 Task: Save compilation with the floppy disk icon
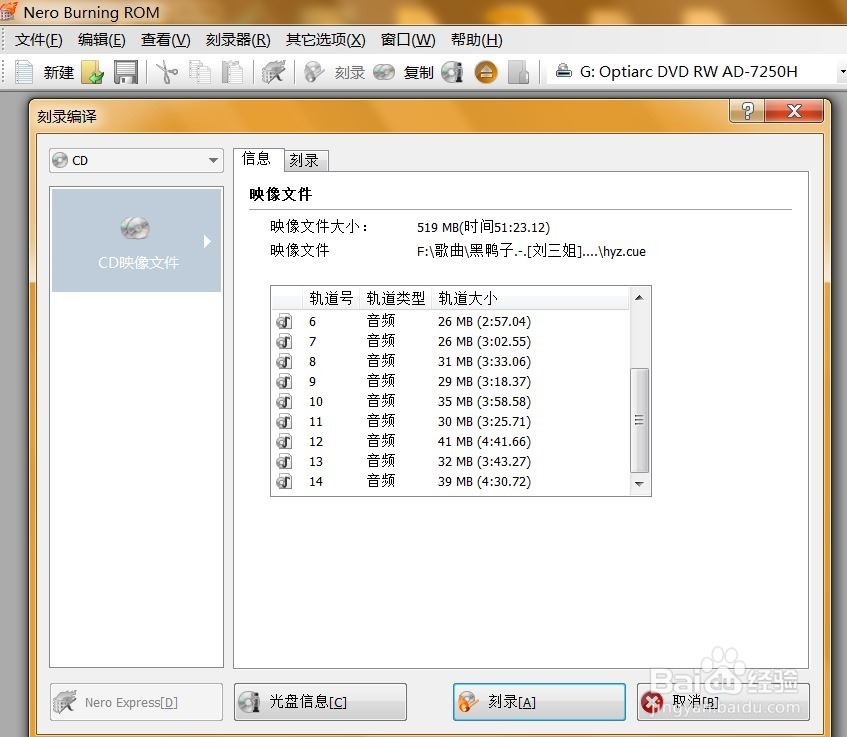point(125,72)
